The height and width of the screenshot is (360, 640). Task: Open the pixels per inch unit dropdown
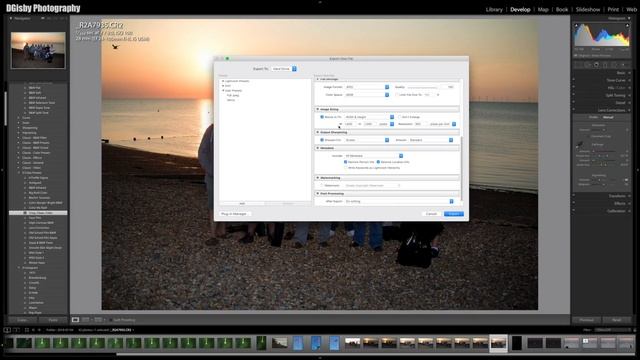coord(442,124)
